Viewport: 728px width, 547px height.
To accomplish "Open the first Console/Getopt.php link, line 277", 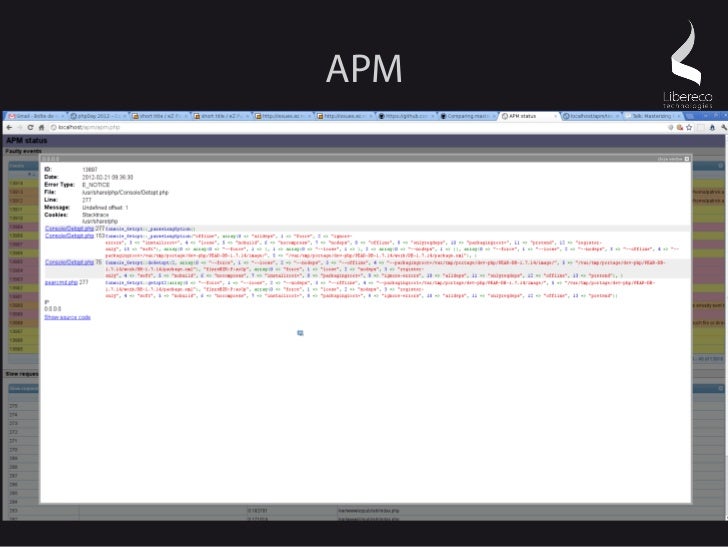I will click(69, 228).
